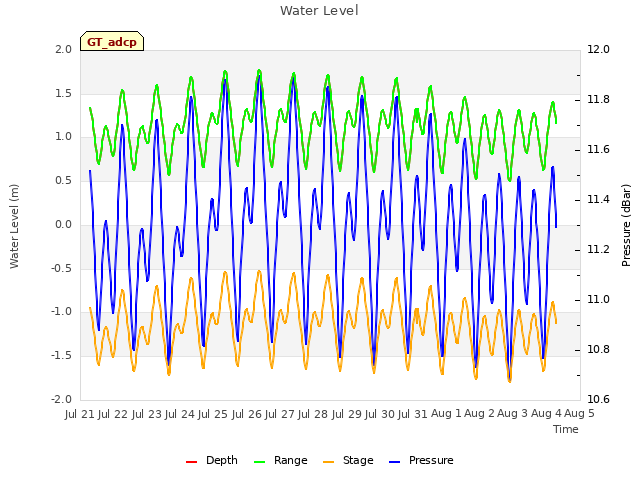Click the 11.8 pressure tick
This screenshot has height=480, width=640.
[x=598, y=100]
